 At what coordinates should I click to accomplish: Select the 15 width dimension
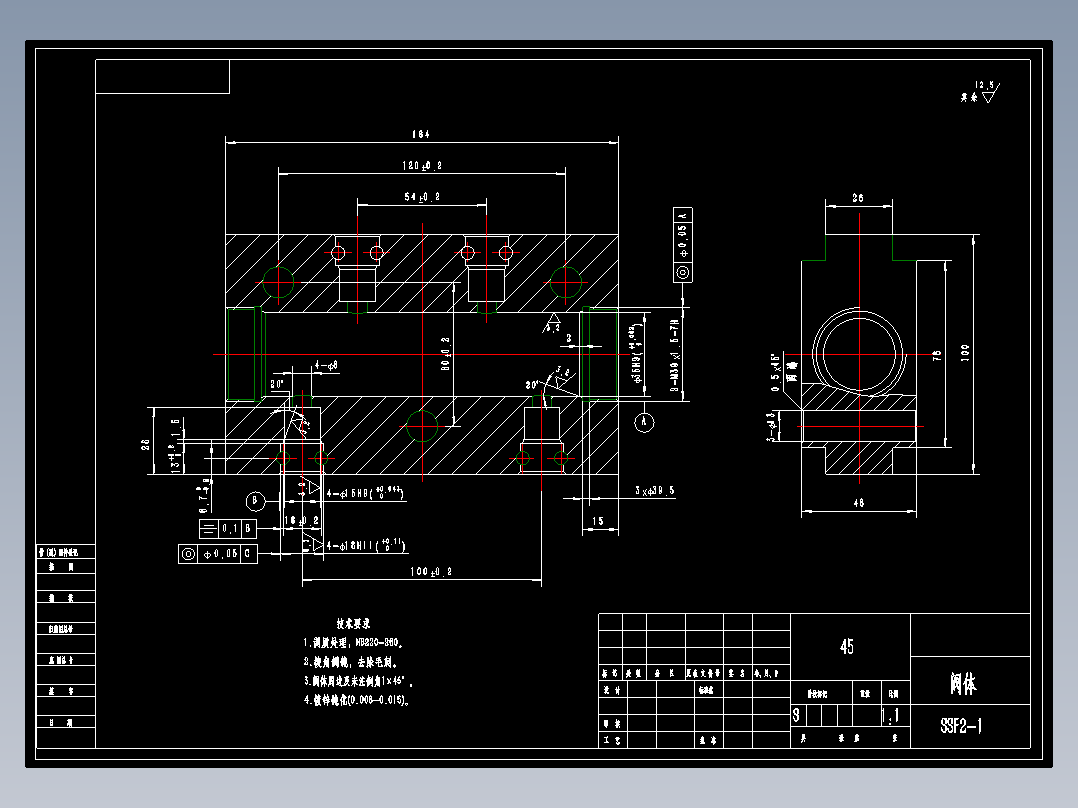click(x=598, y=521)
